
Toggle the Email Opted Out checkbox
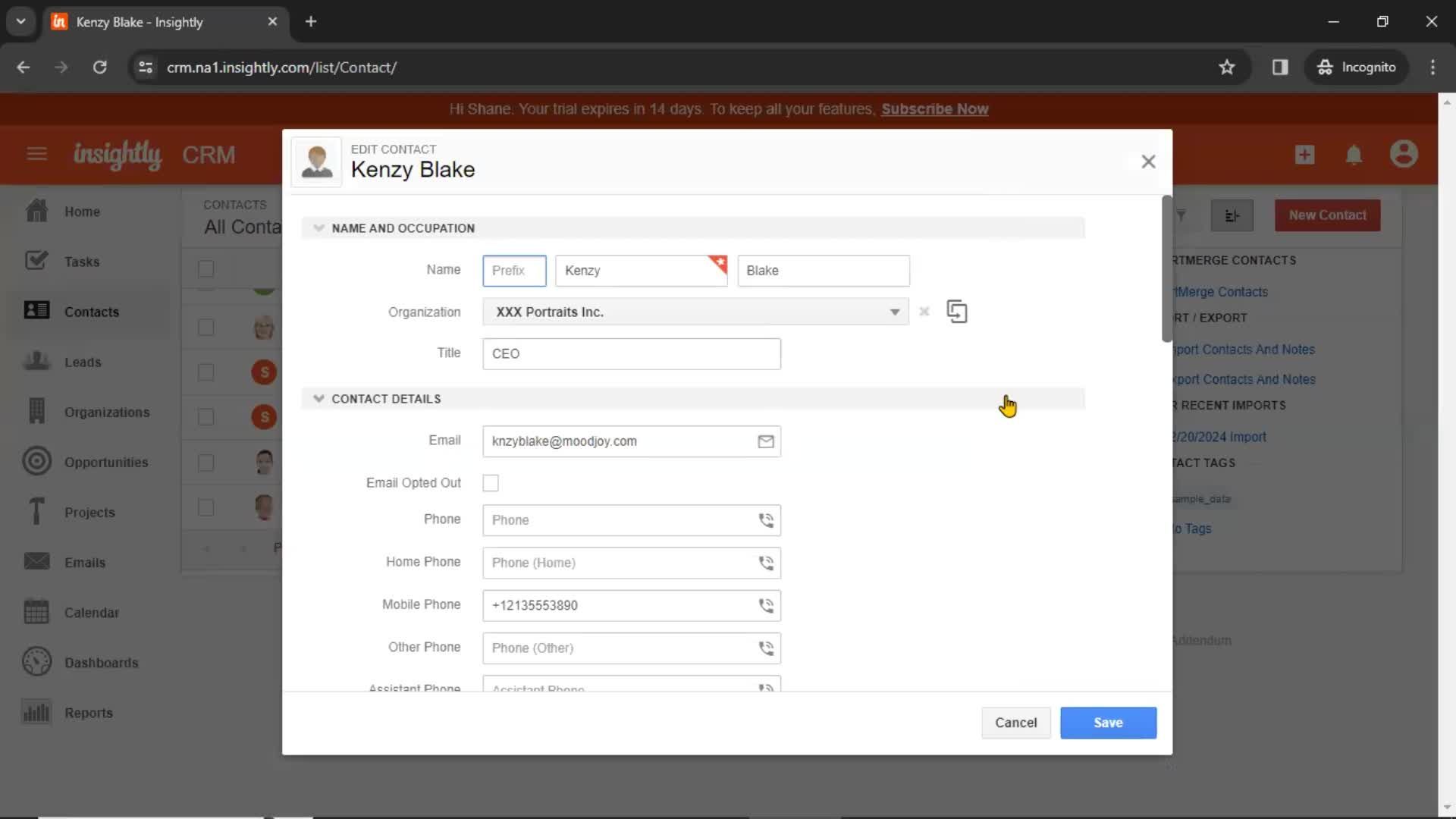tap(491, 483)
